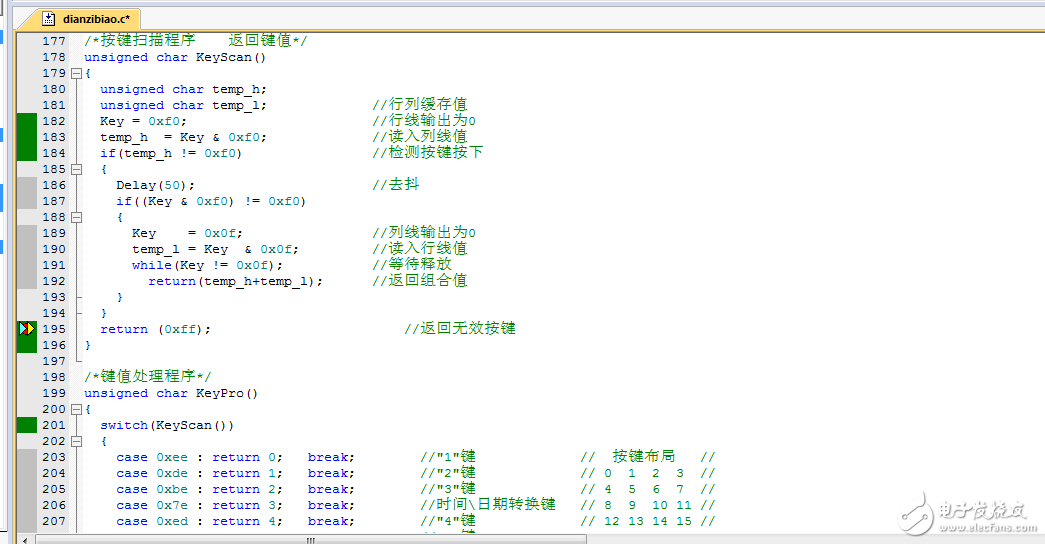This screenshot has width=1045, height=544.
Task: Click 'switch(KeyScan())' on line 201
Action: point(167,425)
